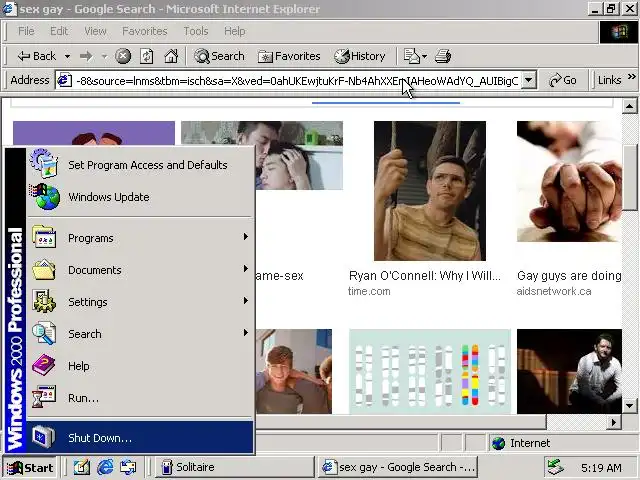Open Help from the Start menu
Viewport: 640px width, 480px height.
coord(140,366)
